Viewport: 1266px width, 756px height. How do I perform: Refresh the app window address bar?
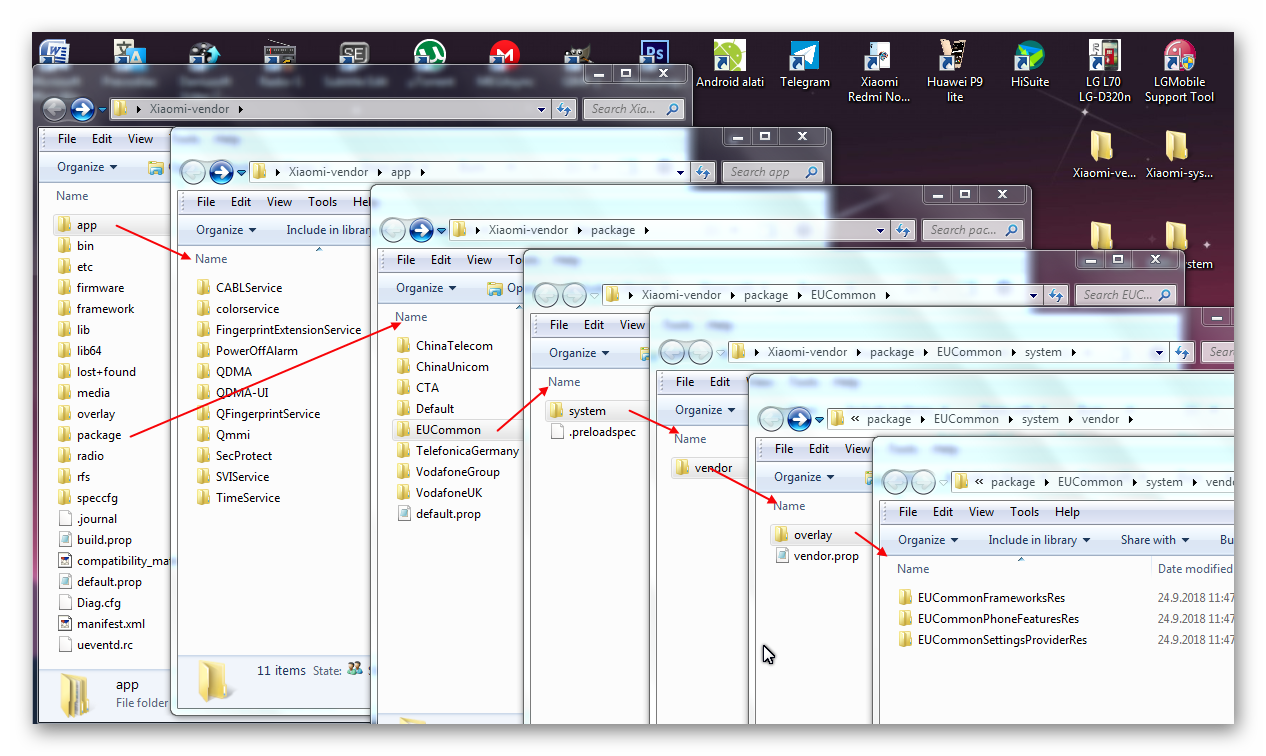(704, 172)
